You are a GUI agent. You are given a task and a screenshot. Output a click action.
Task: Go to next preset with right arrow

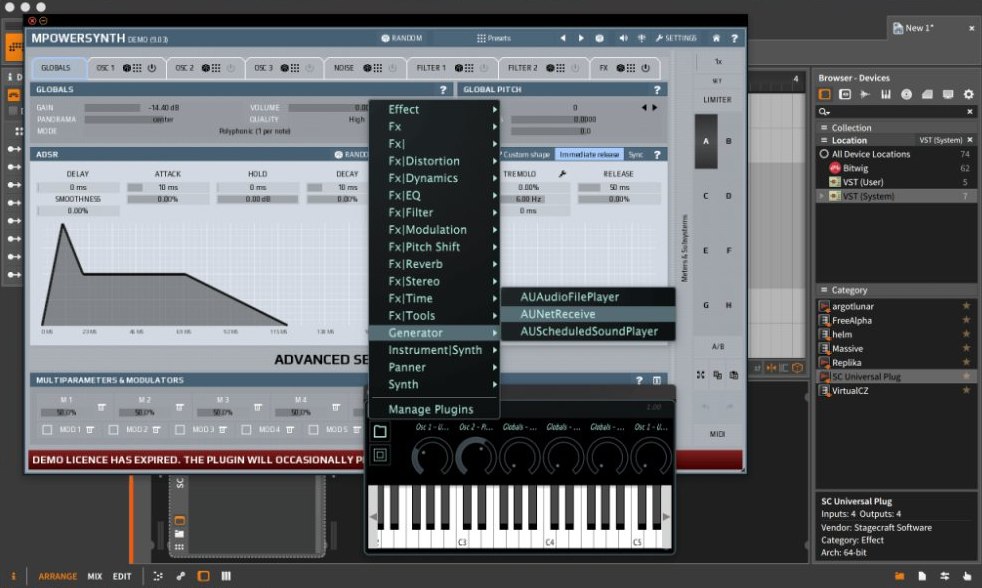tap(581, 38)
